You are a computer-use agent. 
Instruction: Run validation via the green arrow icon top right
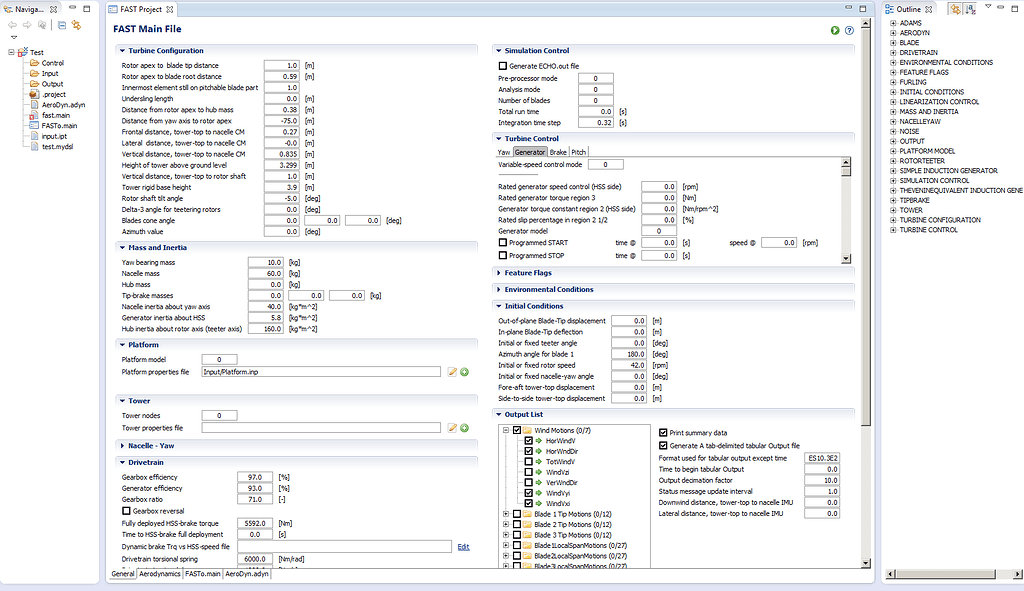[x=835, y=30]
